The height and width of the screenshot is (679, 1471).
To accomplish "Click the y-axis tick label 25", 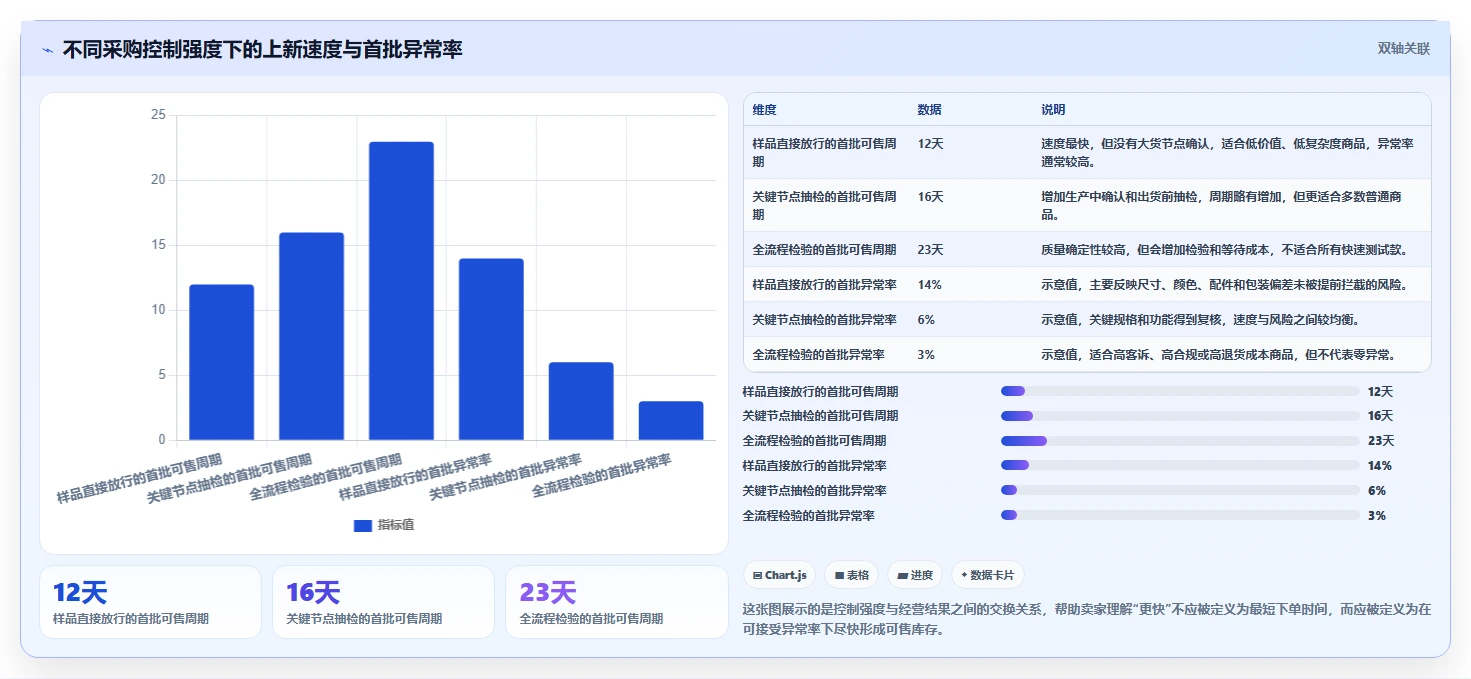I will point(158,115).
